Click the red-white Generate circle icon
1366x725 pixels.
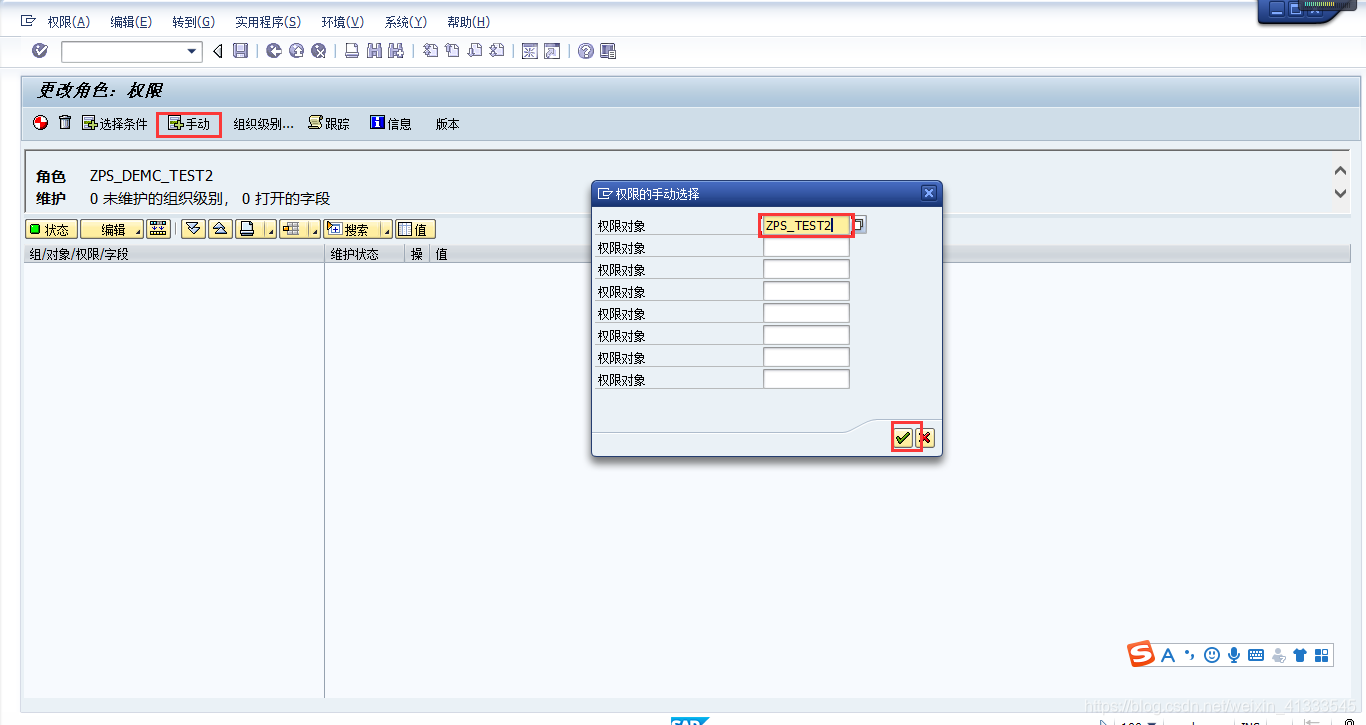point(41,123)
